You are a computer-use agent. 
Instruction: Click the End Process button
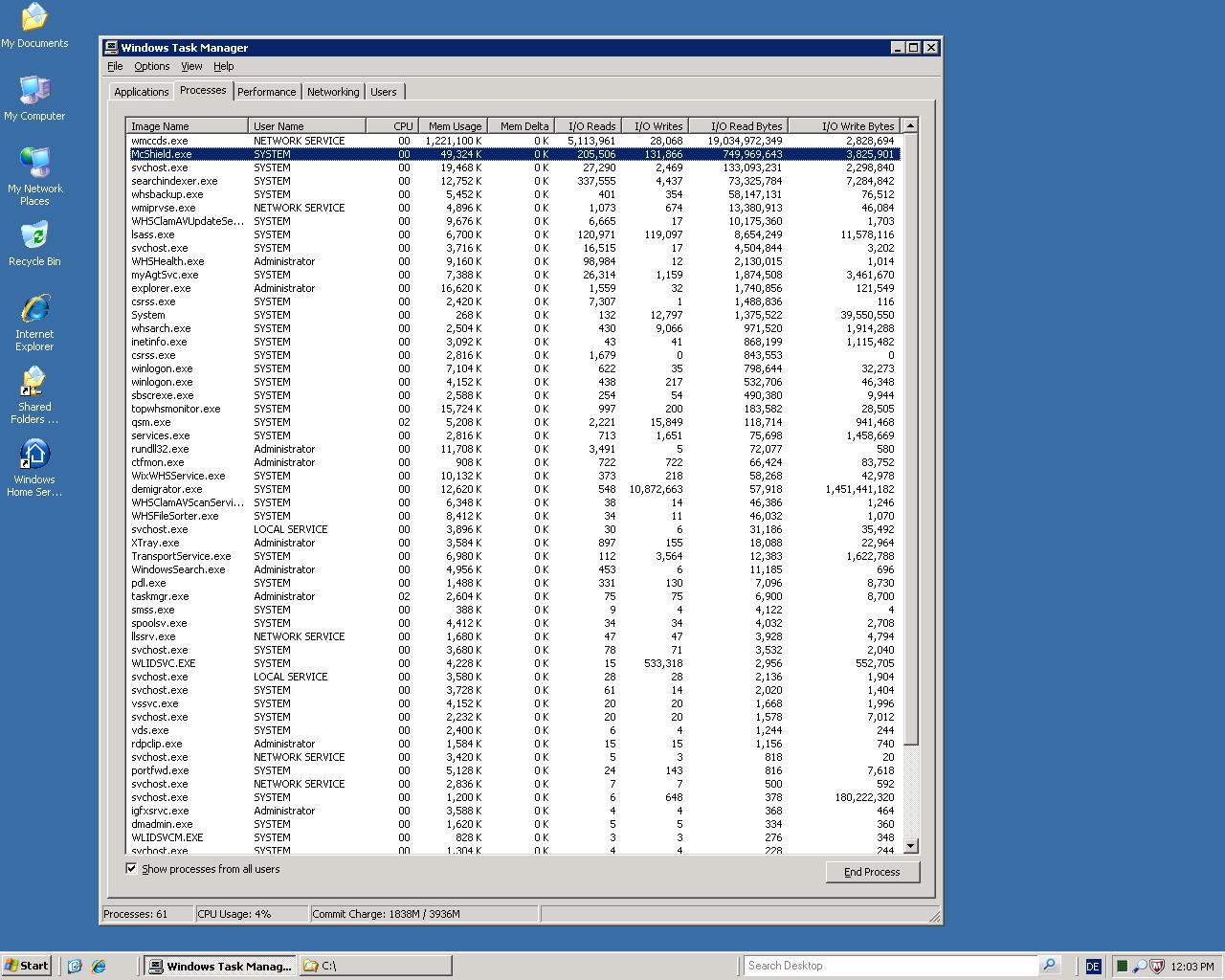click(872, 872)
